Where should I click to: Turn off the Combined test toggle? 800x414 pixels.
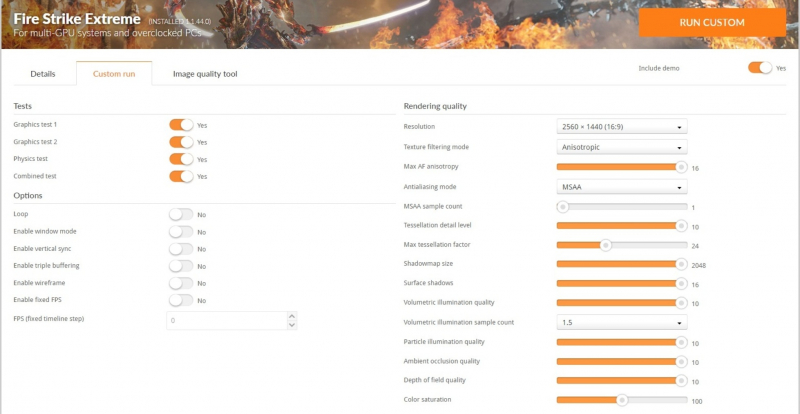coord(181,176)
